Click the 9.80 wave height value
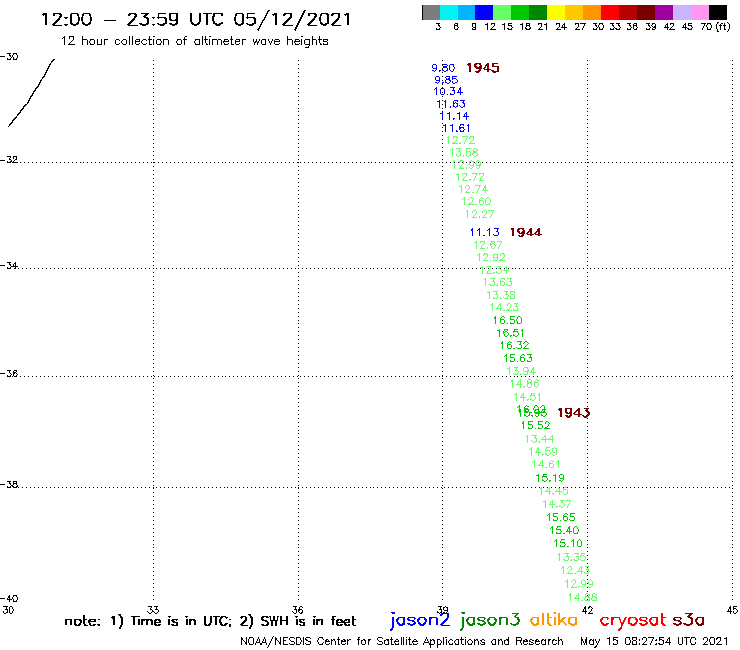Screen dimensions: 740x650 coord(443,68)
